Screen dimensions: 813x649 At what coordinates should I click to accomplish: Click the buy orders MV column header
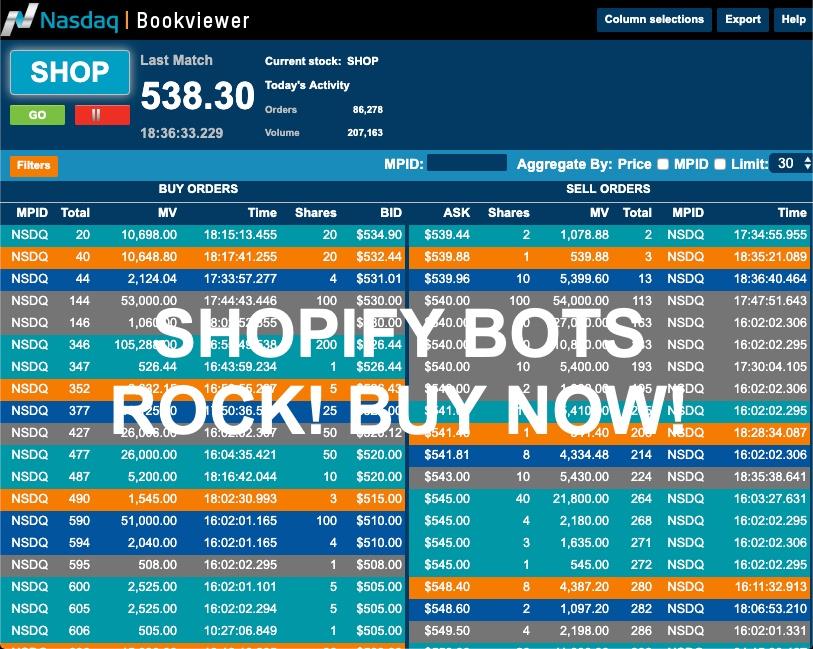167,212
